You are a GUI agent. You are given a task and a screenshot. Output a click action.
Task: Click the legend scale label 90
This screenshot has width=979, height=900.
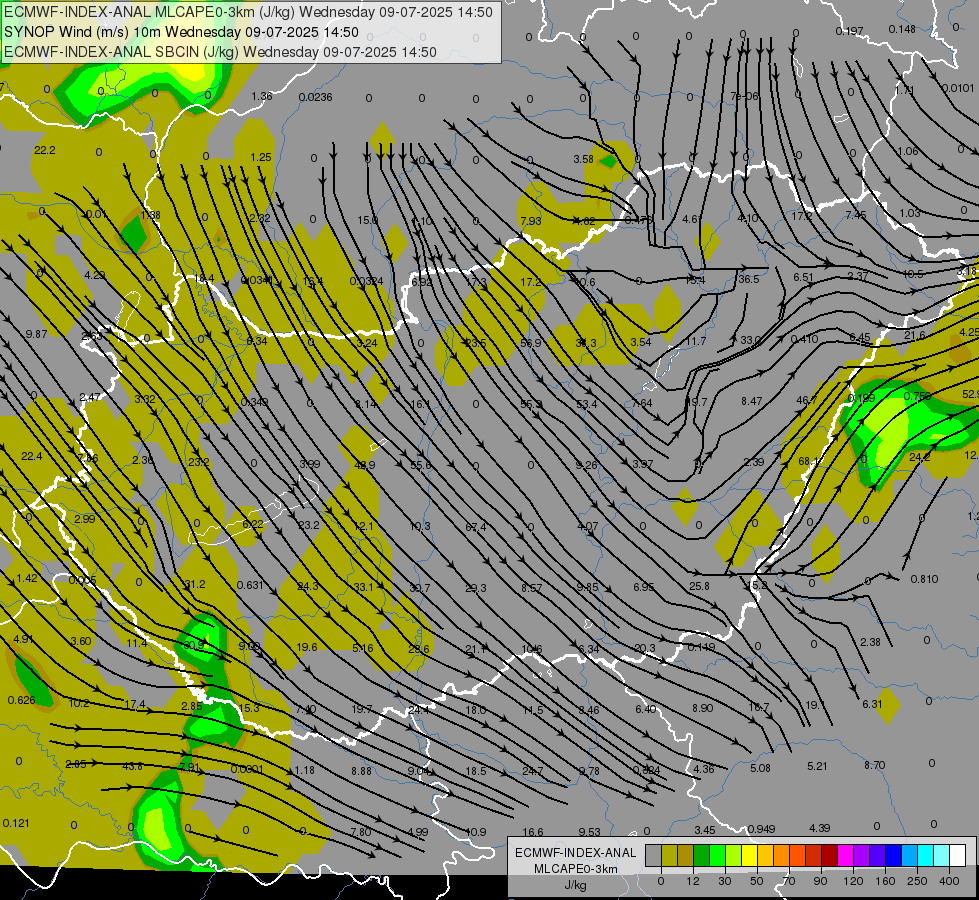coord(821,881)
